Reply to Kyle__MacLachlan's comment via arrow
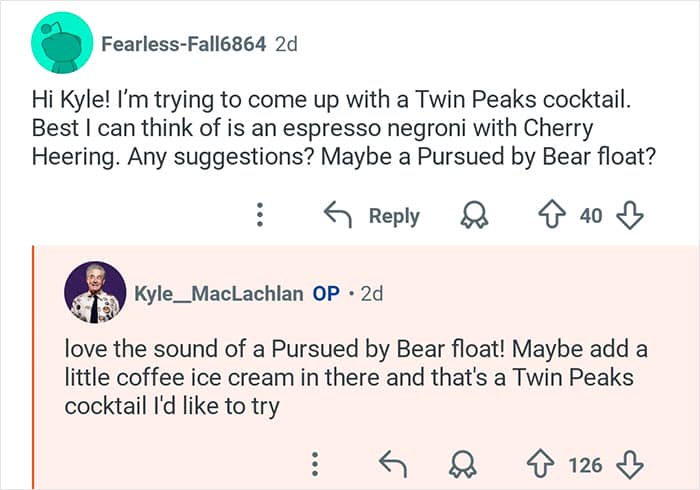This screenshot has width=700, height=490. (x=393, y=464)
